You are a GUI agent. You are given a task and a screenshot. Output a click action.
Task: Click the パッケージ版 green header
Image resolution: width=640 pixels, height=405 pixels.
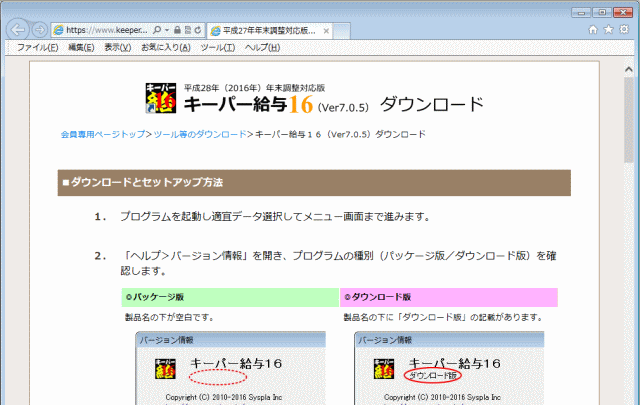click(x=230, y=297)
